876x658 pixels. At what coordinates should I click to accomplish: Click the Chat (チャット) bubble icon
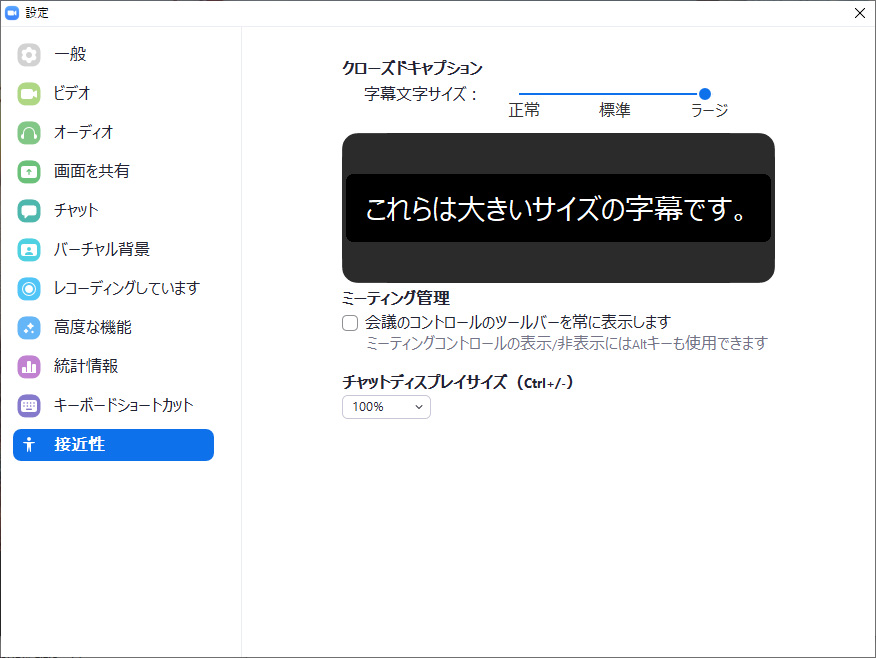point(29,211)
